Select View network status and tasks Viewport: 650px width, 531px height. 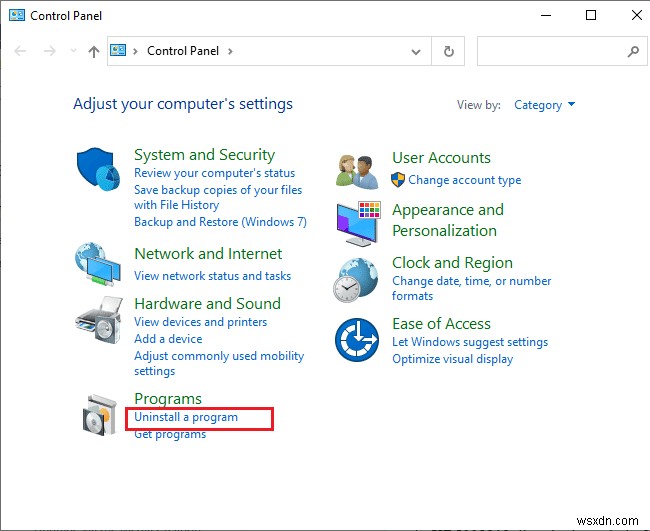pyautogui.click(x=212, y=276)
